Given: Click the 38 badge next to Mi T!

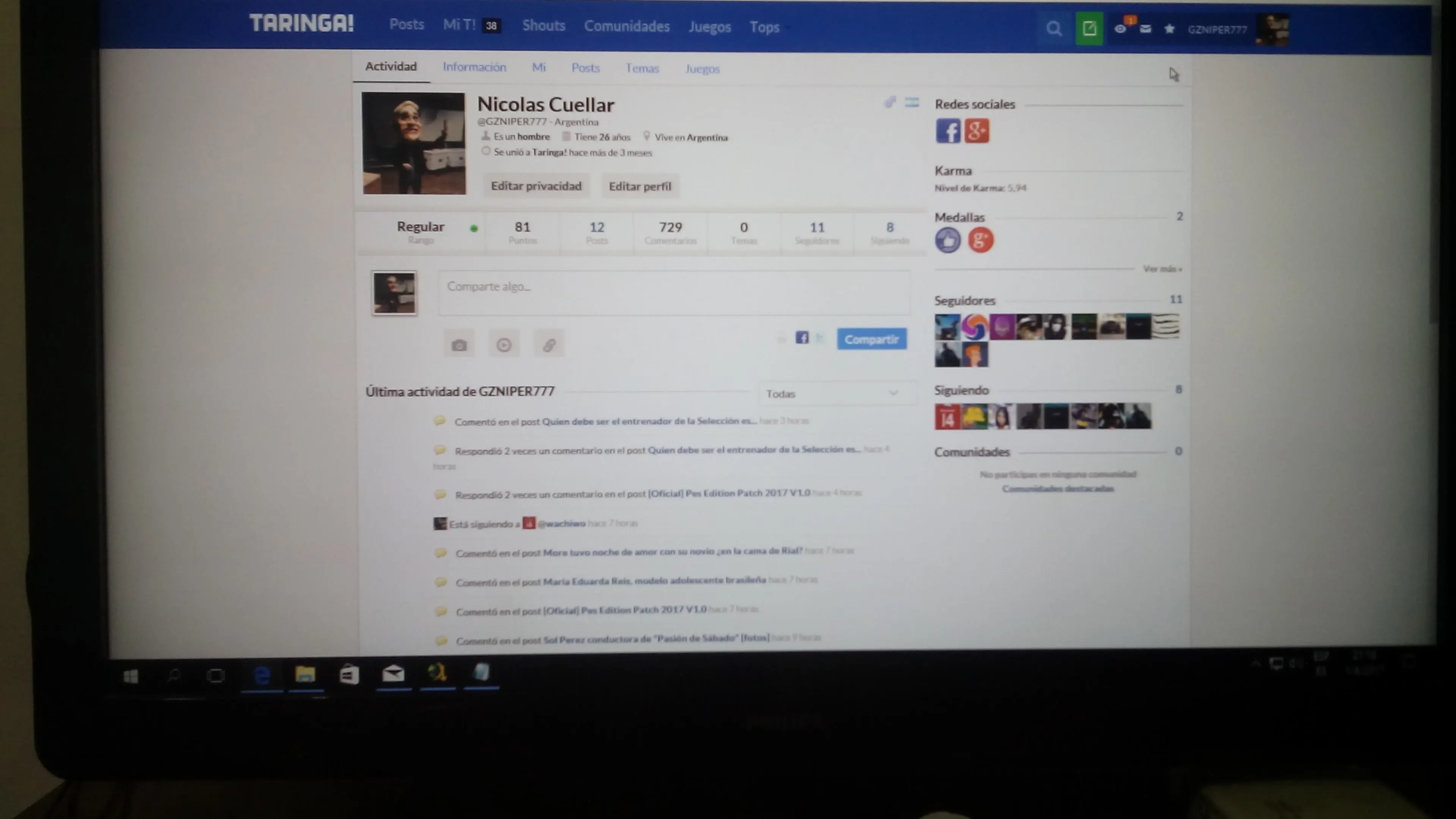Looking at the screenshot, I should [491, 25].
